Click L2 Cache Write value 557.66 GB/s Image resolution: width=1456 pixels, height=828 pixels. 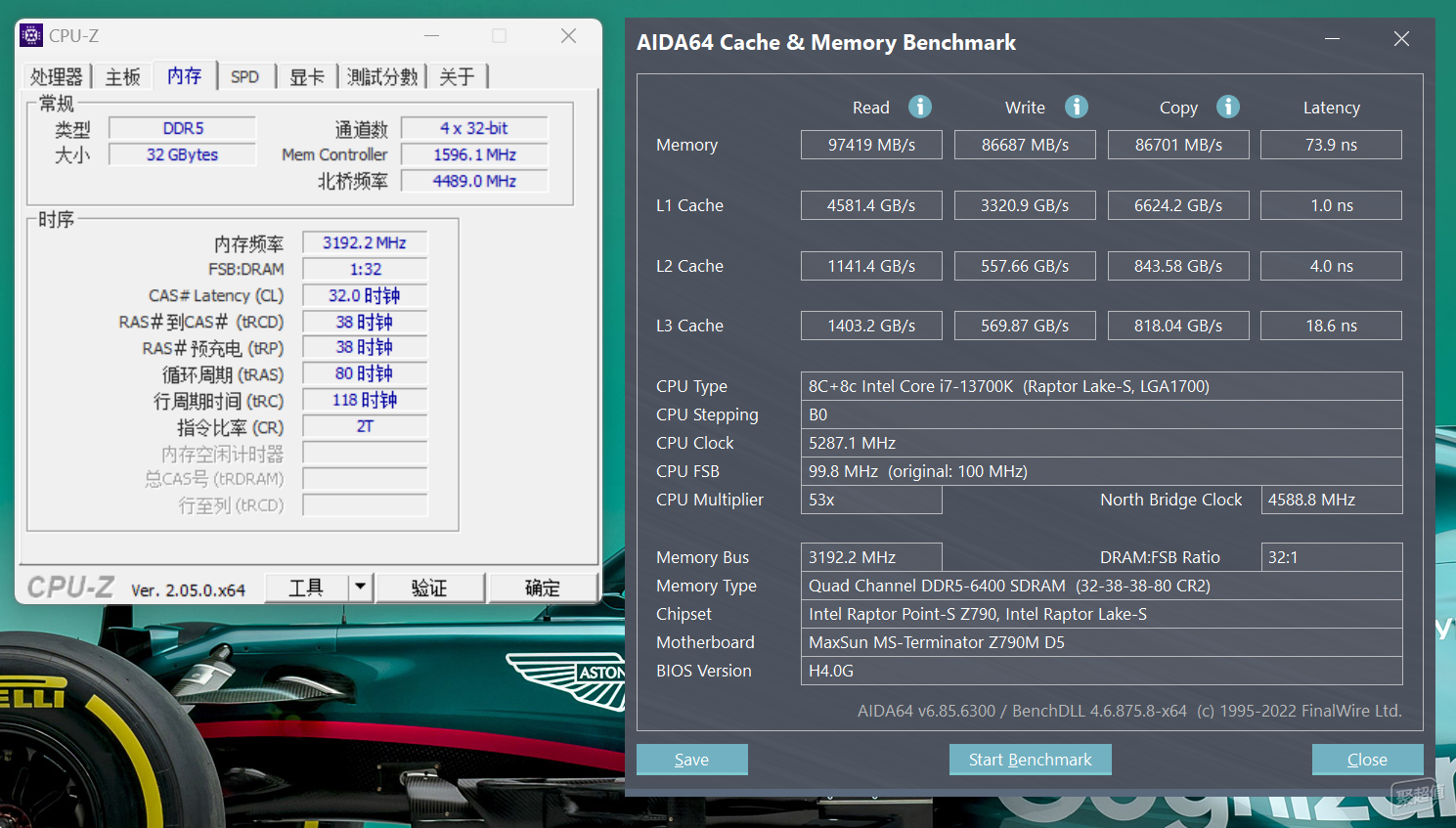tap(1025, 266)
